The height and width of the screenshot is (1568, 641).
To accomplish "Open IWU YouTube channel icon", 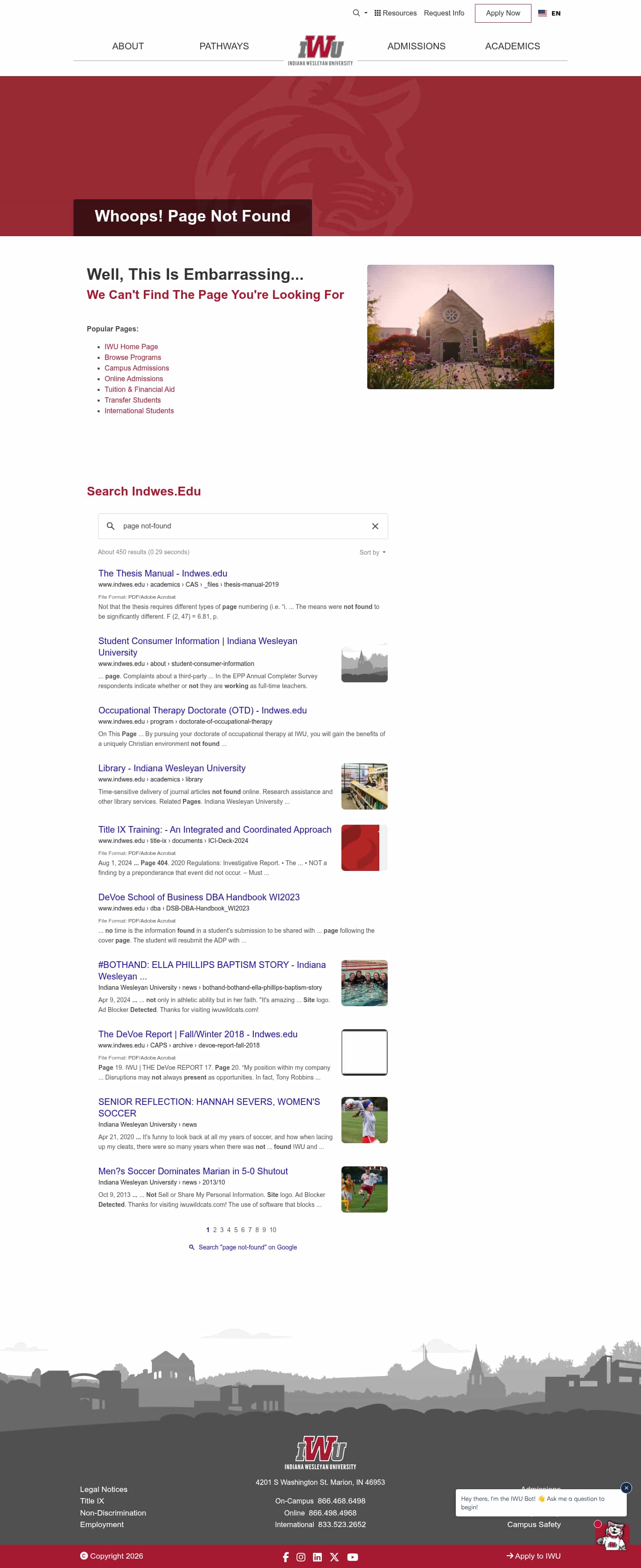I will (353, 1556).
